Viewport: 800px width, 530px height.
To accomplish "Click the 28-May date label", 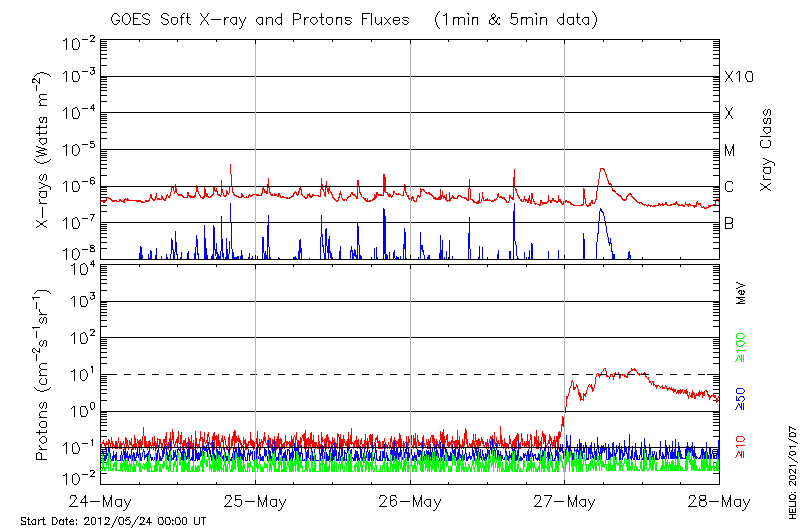I will 718,500.
